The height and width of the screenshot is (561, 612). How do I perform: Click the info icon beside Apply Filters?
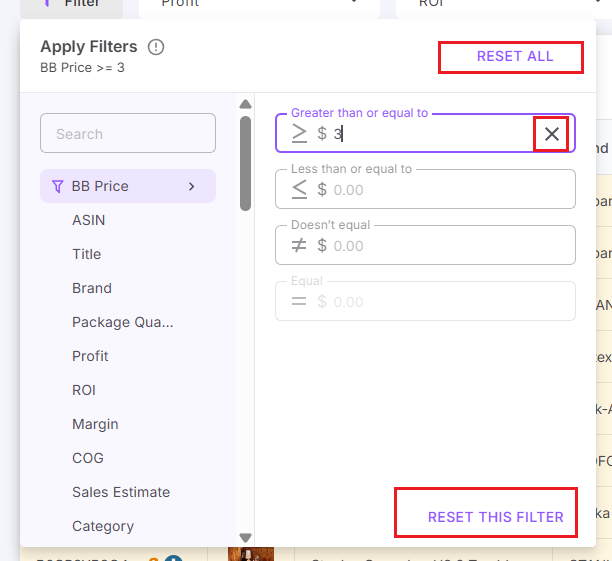(x=156, y=47)
